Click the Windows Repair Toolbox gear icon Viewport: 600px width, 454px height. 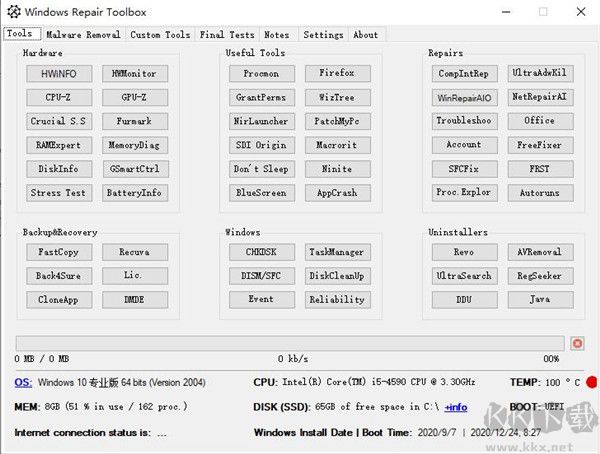pyautogui.click(x=14, y=12)
